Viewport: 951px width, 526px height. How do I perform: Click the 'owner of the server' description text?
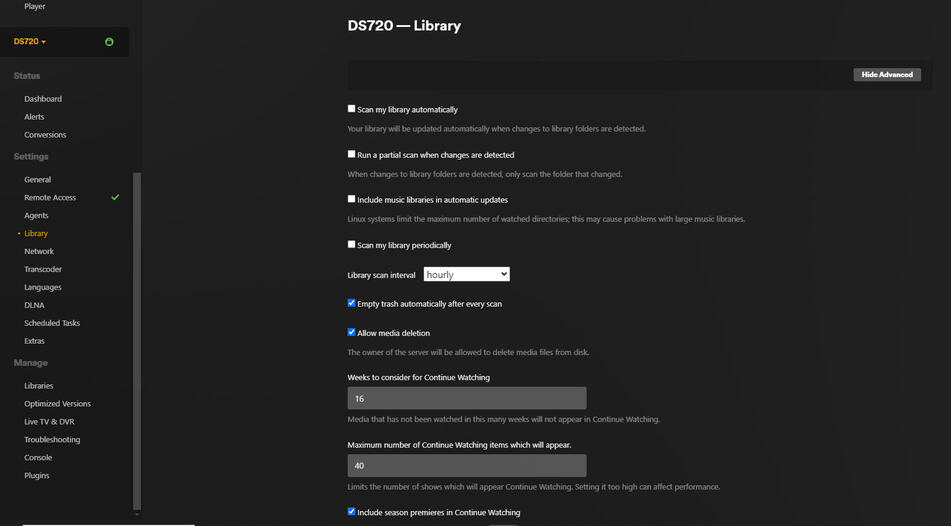[468, 352]
